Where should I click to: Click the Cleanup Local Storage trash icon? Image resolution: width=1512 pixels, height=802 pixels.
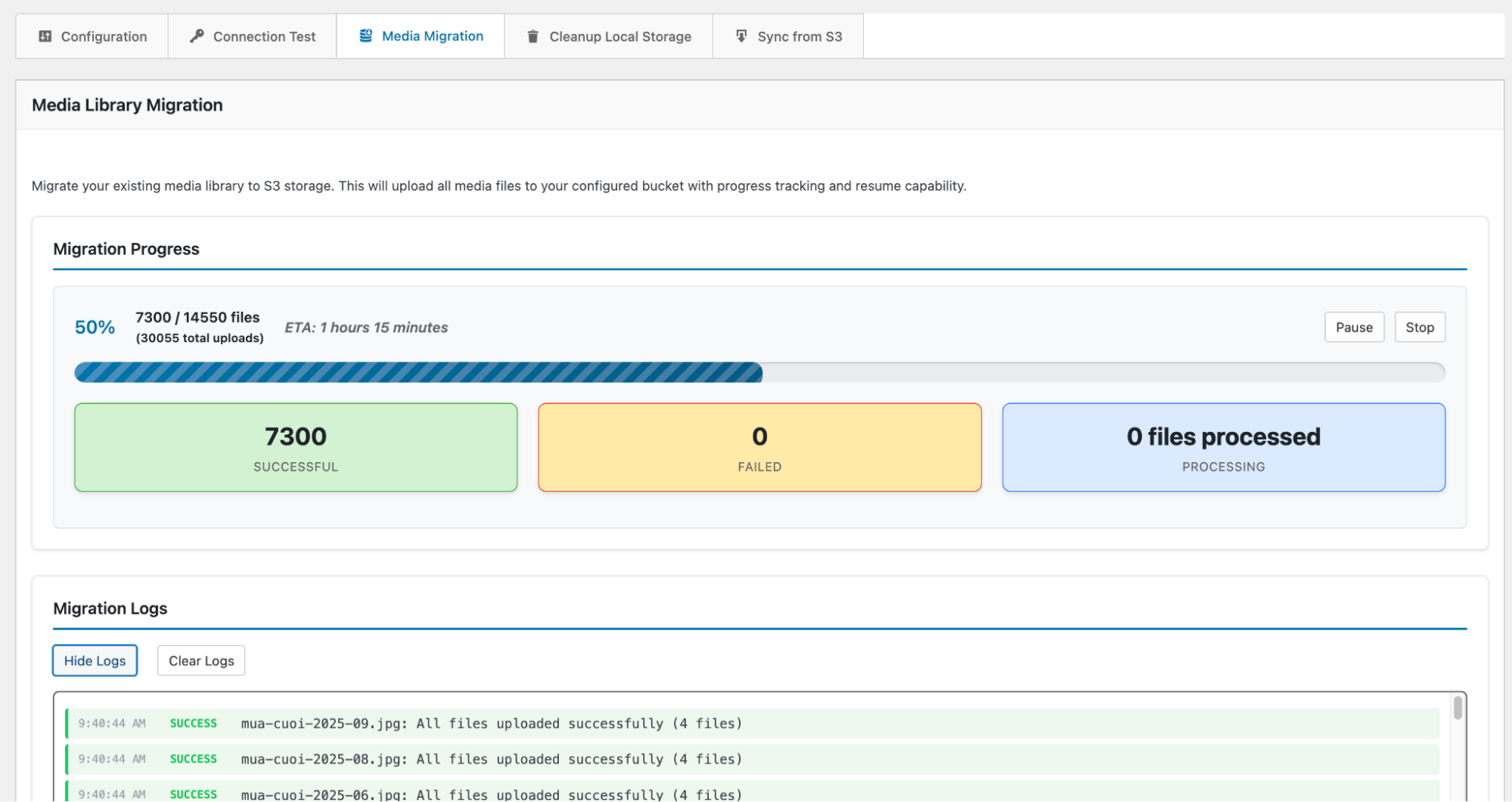[x=532, y=36]
